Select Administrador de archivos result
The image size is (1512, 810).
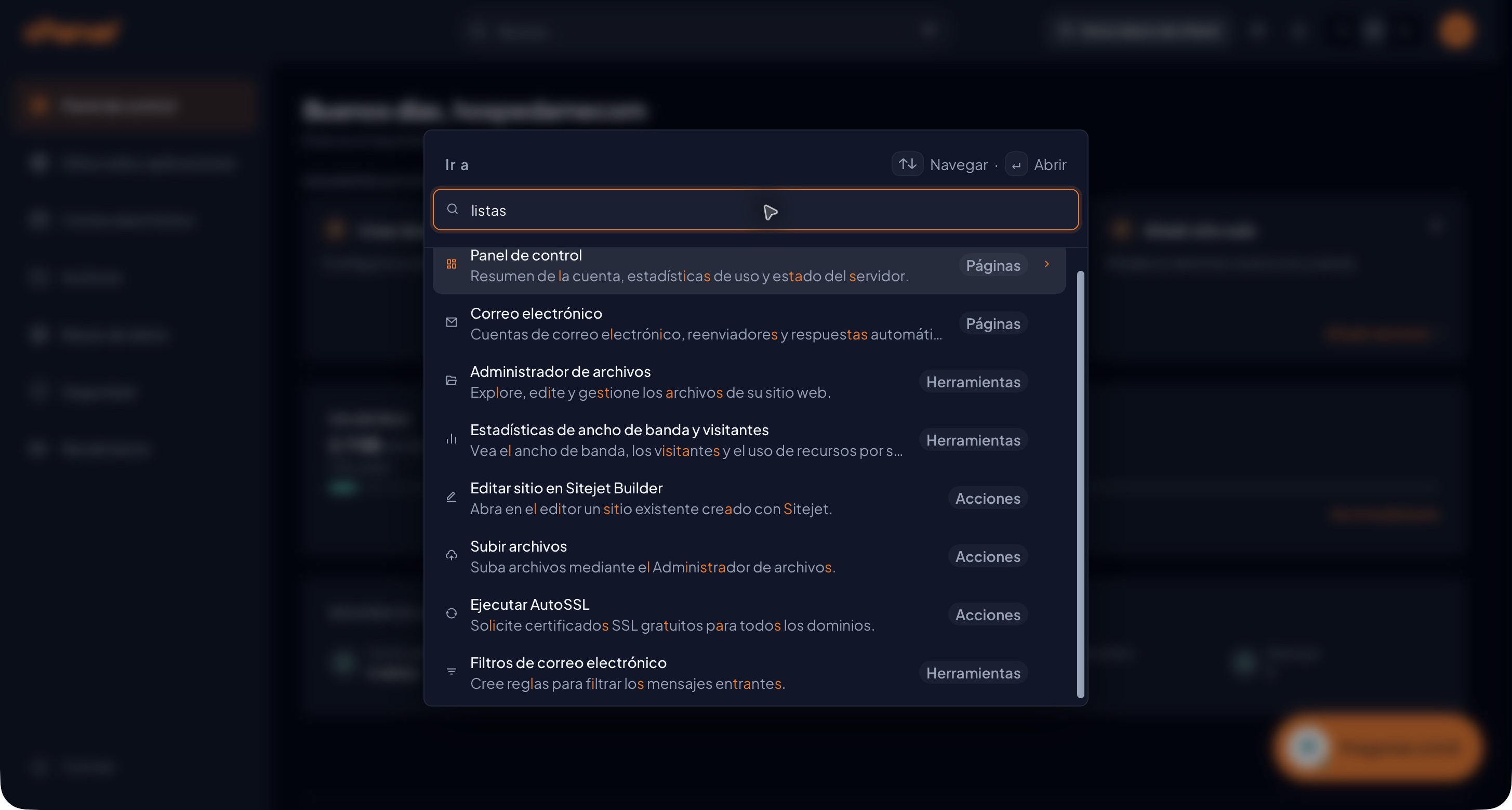(x=749, y=382)
